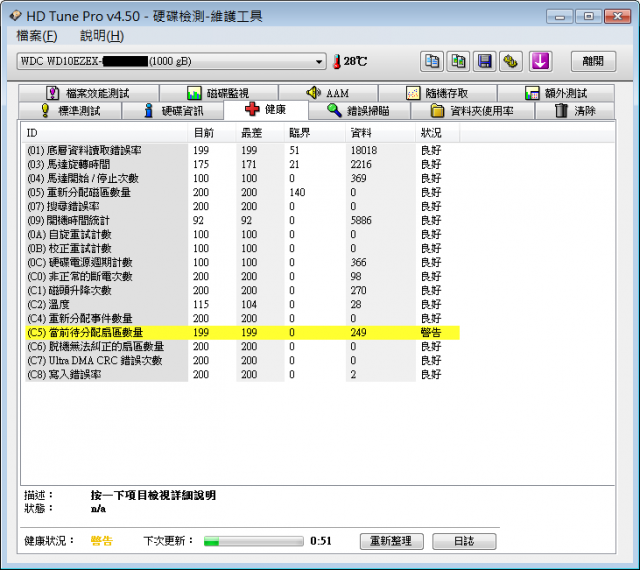
Task: Click the 警告 status in the C5 row
Action: pyautogui.click(x=431, y=332)
